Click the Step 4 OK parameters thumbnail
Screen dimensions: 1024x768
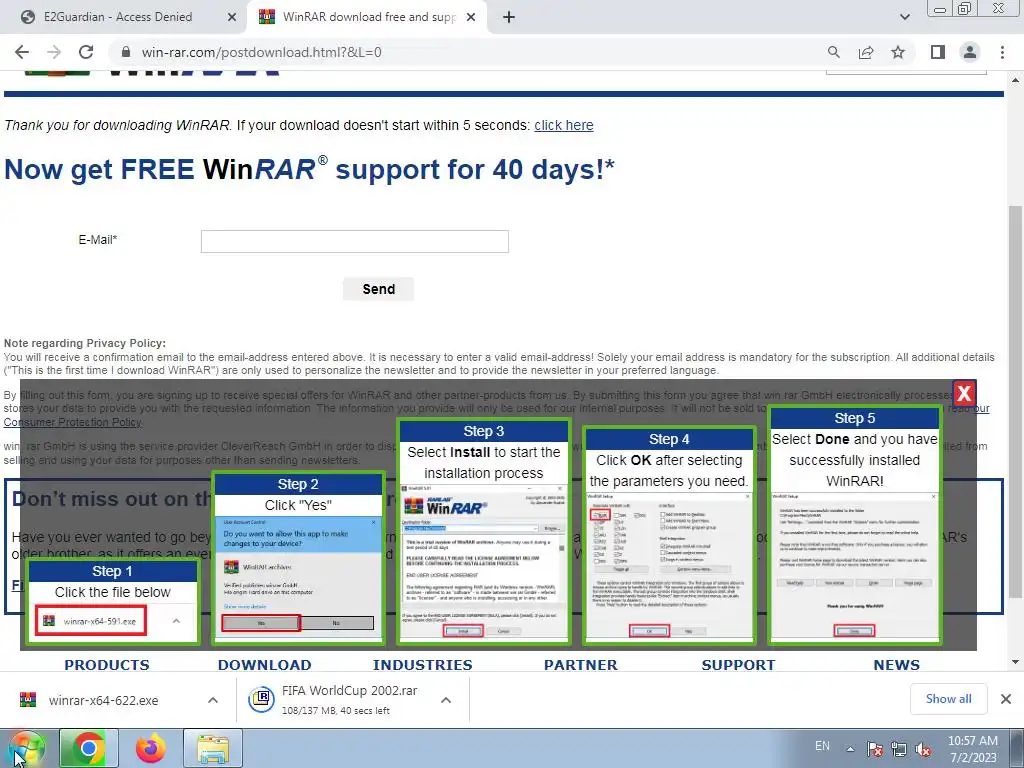[x=669, y=536]
